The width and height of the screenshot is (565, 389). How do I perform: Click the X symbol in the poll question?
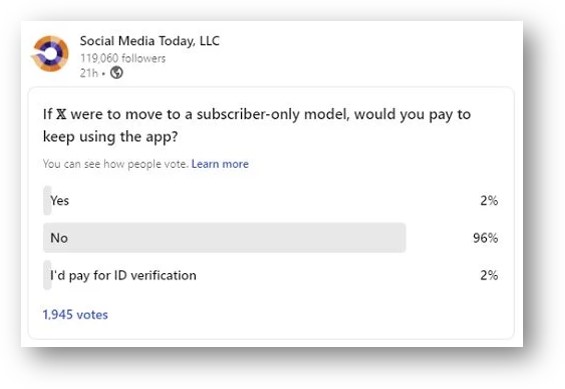pos(61,114)
